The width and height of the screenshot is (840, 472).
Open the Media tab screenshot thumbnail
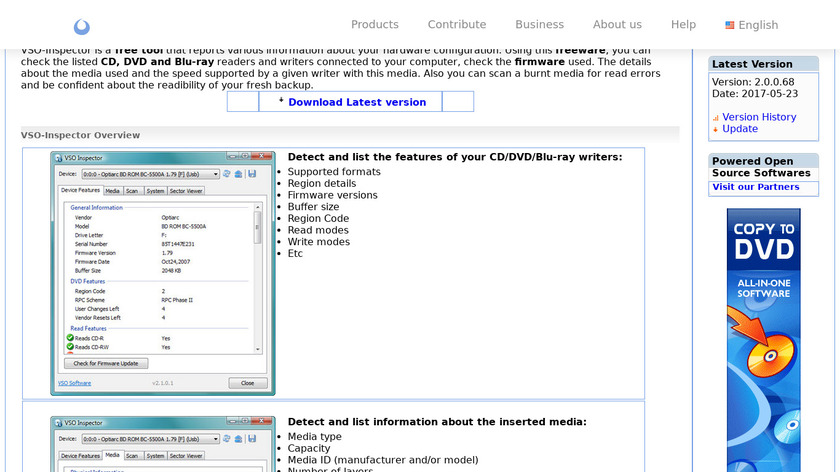[x=163, y=444]
